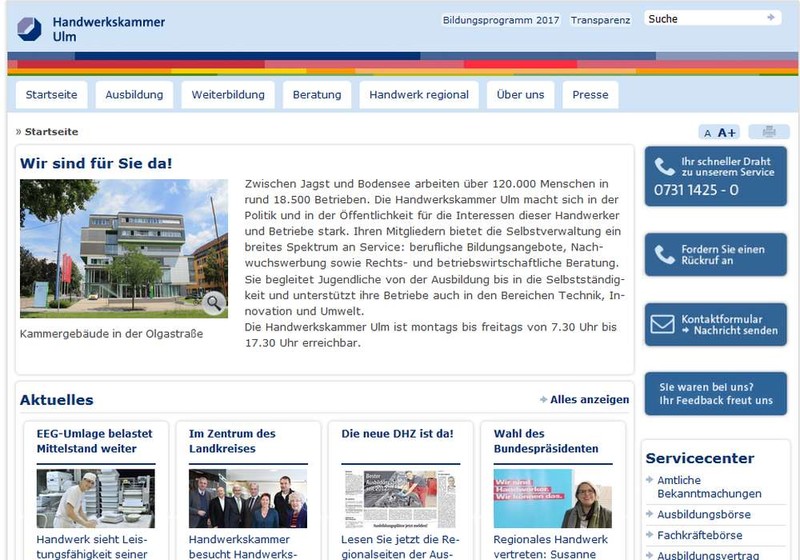Click phone icon on Rückruf banner

point(664,254)
